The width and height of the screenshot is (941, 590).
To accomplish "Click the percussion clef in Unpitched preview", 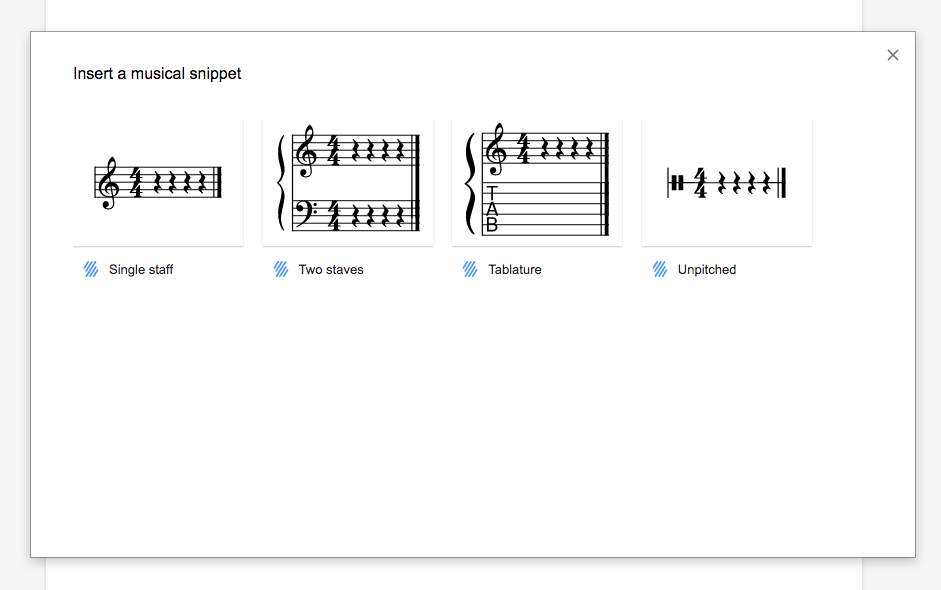I will pos(678,183).
